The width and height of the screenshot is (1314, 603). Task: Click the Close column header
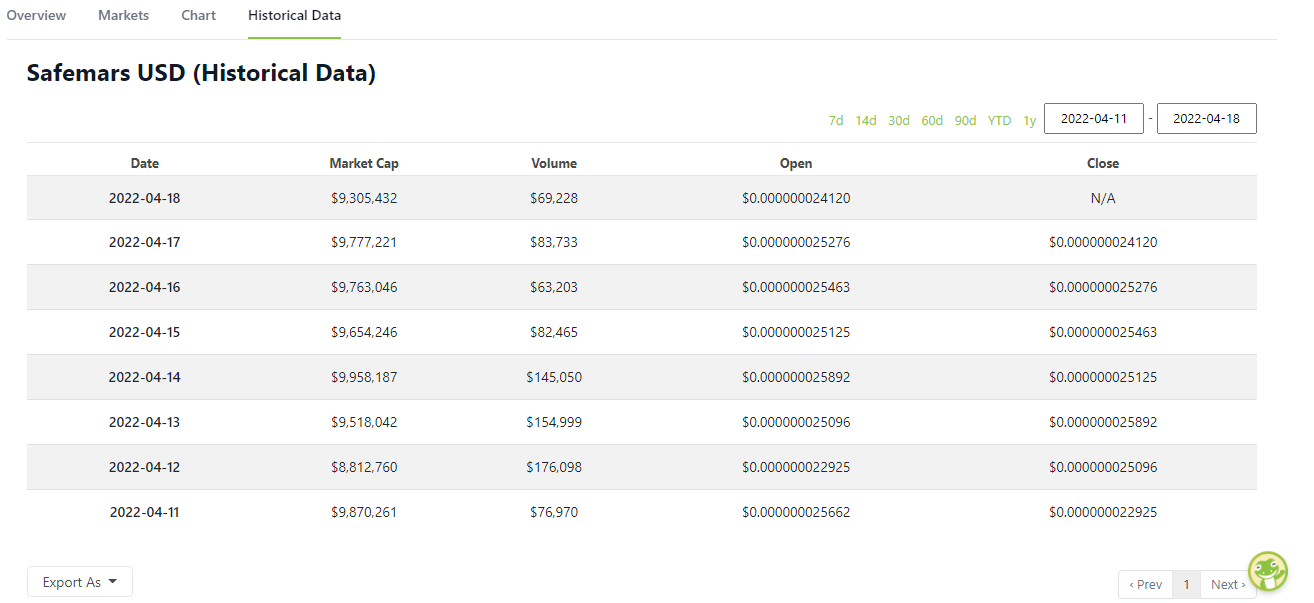click(1103, 163)
